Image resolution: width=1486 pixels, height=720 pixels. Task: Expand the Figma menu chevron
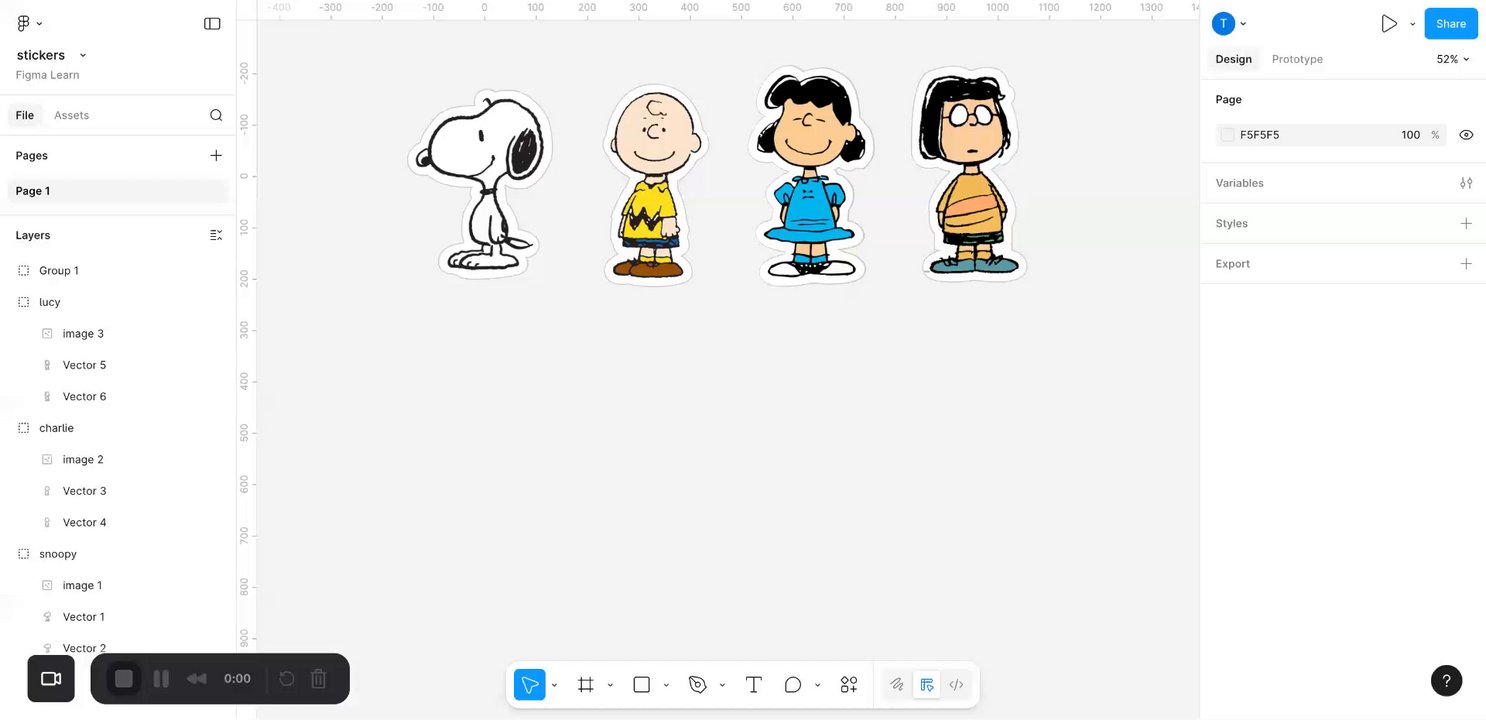click(39, 23)
